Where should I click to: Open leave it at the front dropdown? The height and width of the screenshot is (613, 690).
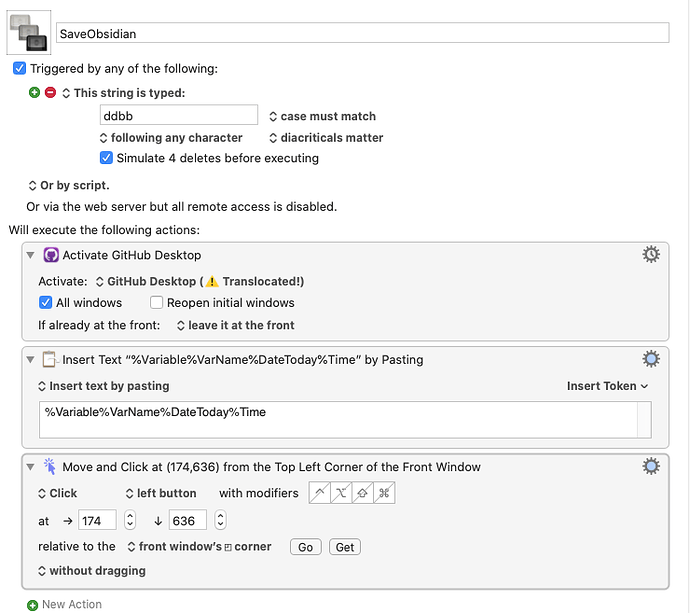click(x=235, y=325)
